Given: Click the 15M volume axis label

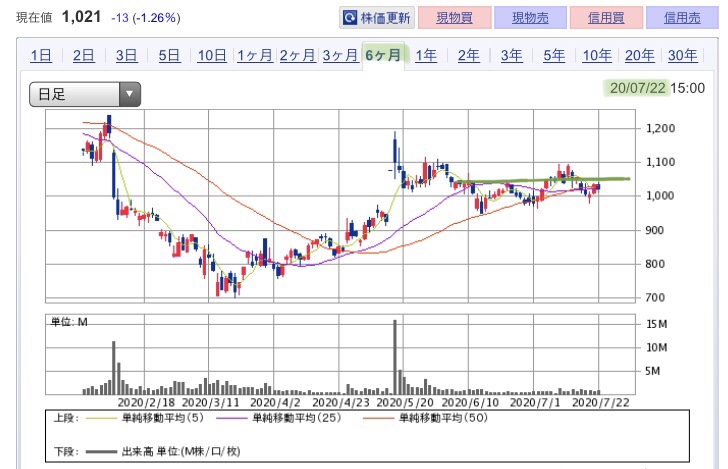Looking at the screenshot, I should coord(656,324).
